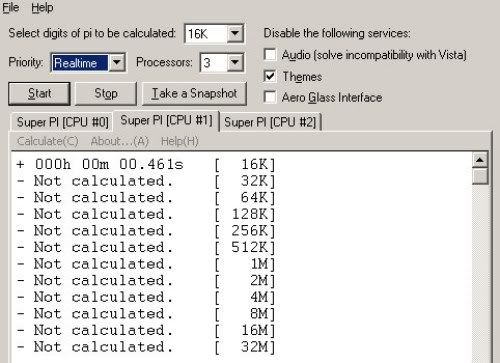The image size is (500, 363).
Task: Uncheck the Themes checkbox
Action: click(x=270, y=76)
